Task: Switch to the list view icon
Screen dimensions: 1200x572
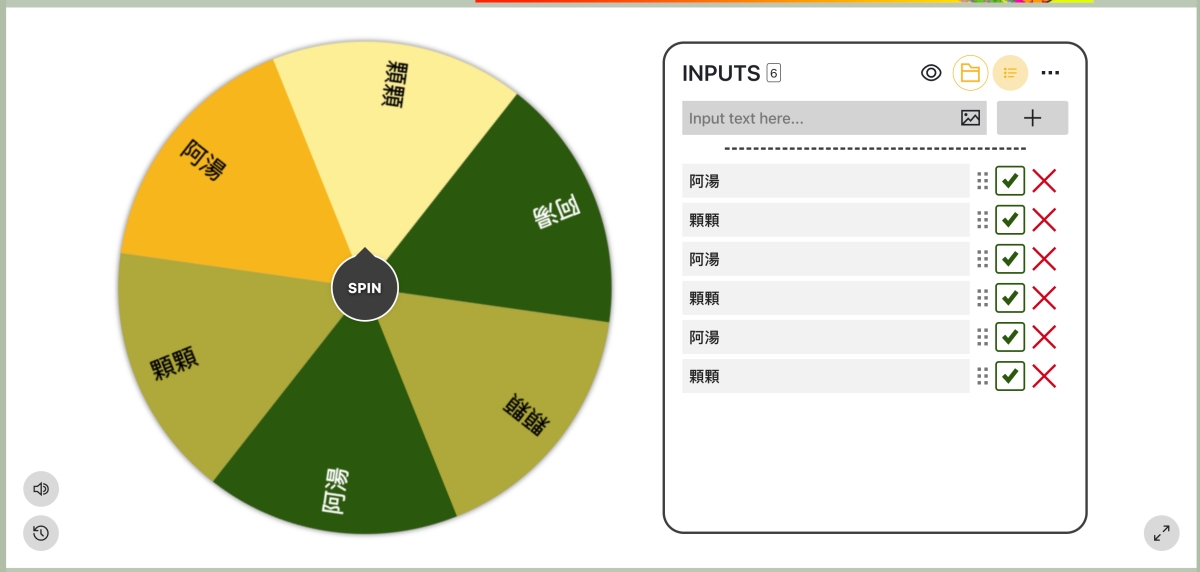Action: click(1010, 73)
